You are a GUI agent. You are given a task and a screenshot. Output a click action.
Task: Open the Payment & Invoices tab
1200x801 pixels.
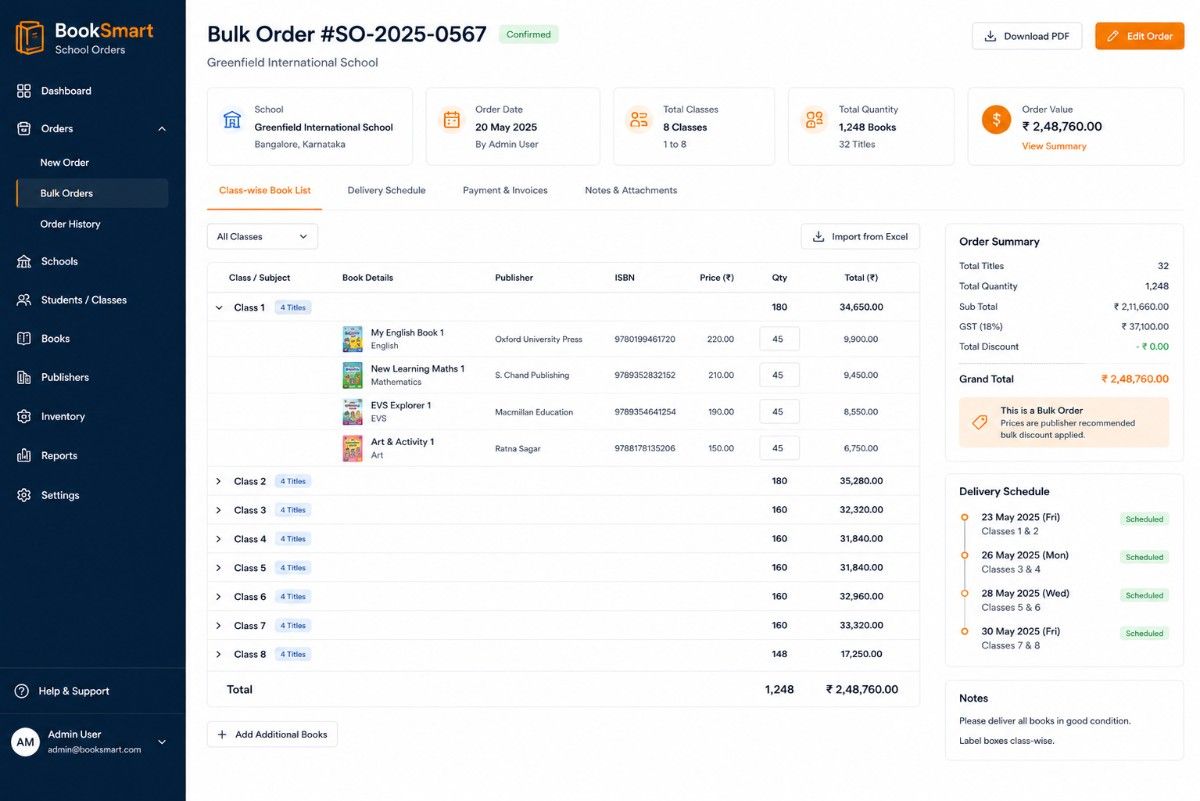coord(505,190)
